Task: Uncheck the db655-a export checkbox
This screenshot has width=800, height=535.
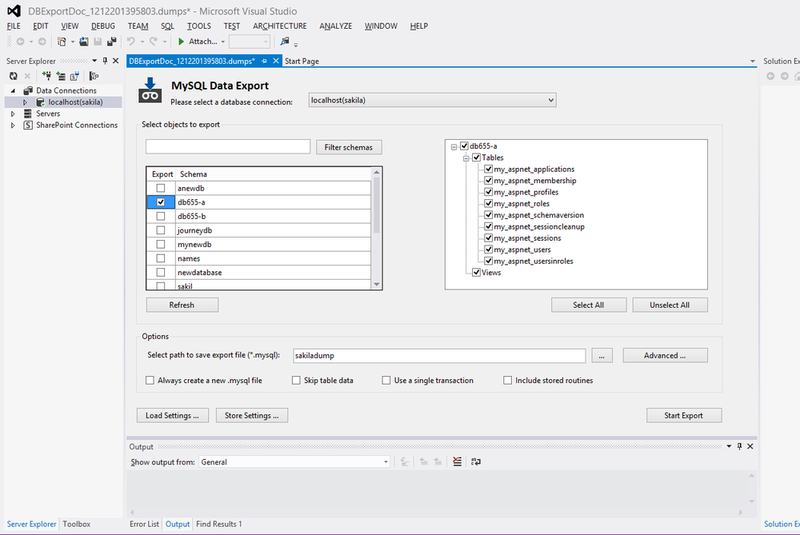Action: [x=161, y=202]
